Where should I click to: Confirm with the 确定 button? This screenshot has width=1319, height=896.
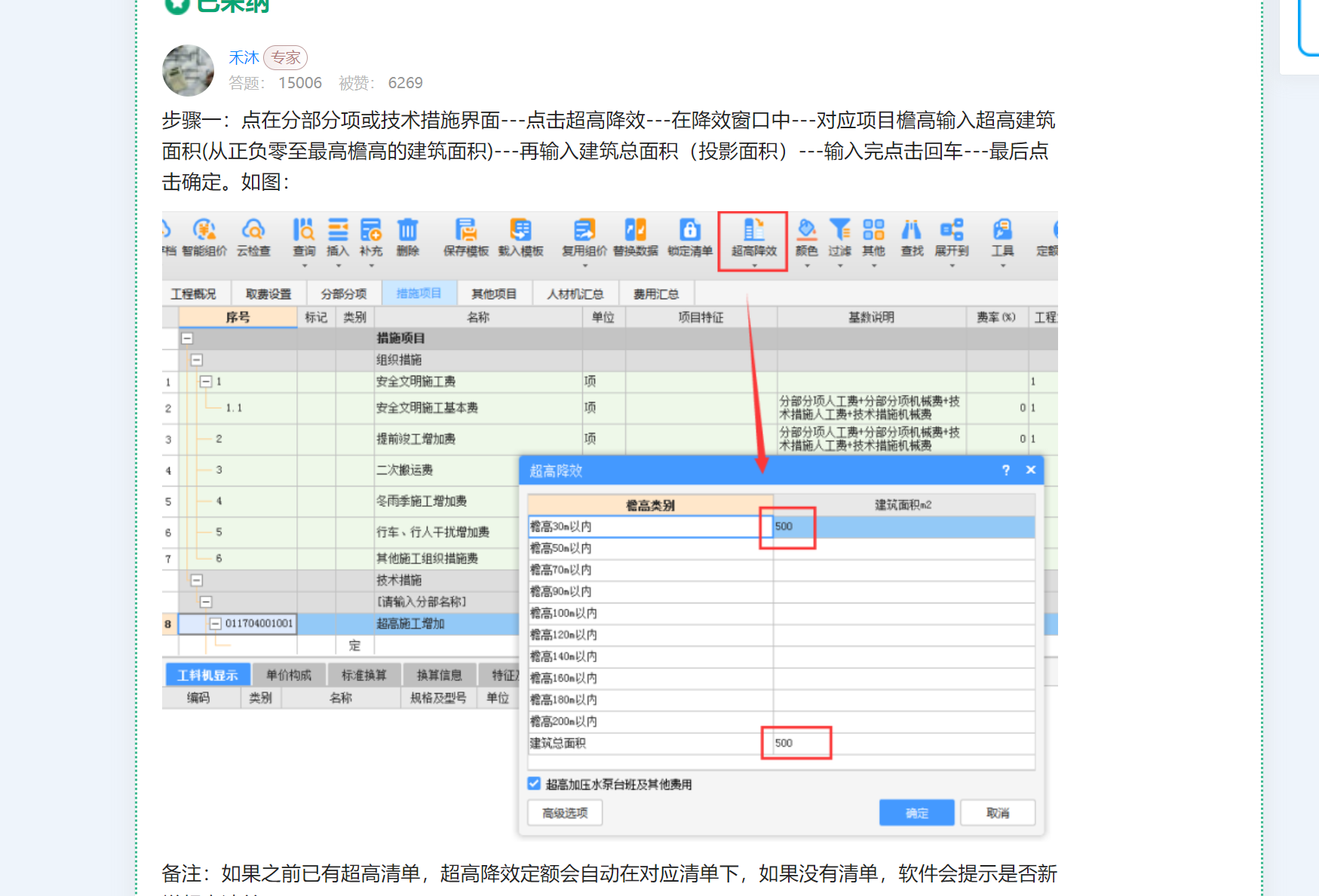tap(917, 813)
